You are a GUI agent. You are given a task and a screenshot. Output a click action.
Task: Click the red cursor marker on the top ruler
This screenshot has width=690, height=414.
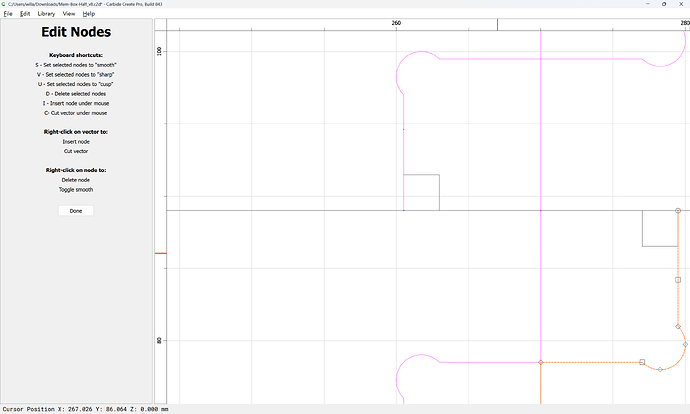click(497, 25)
